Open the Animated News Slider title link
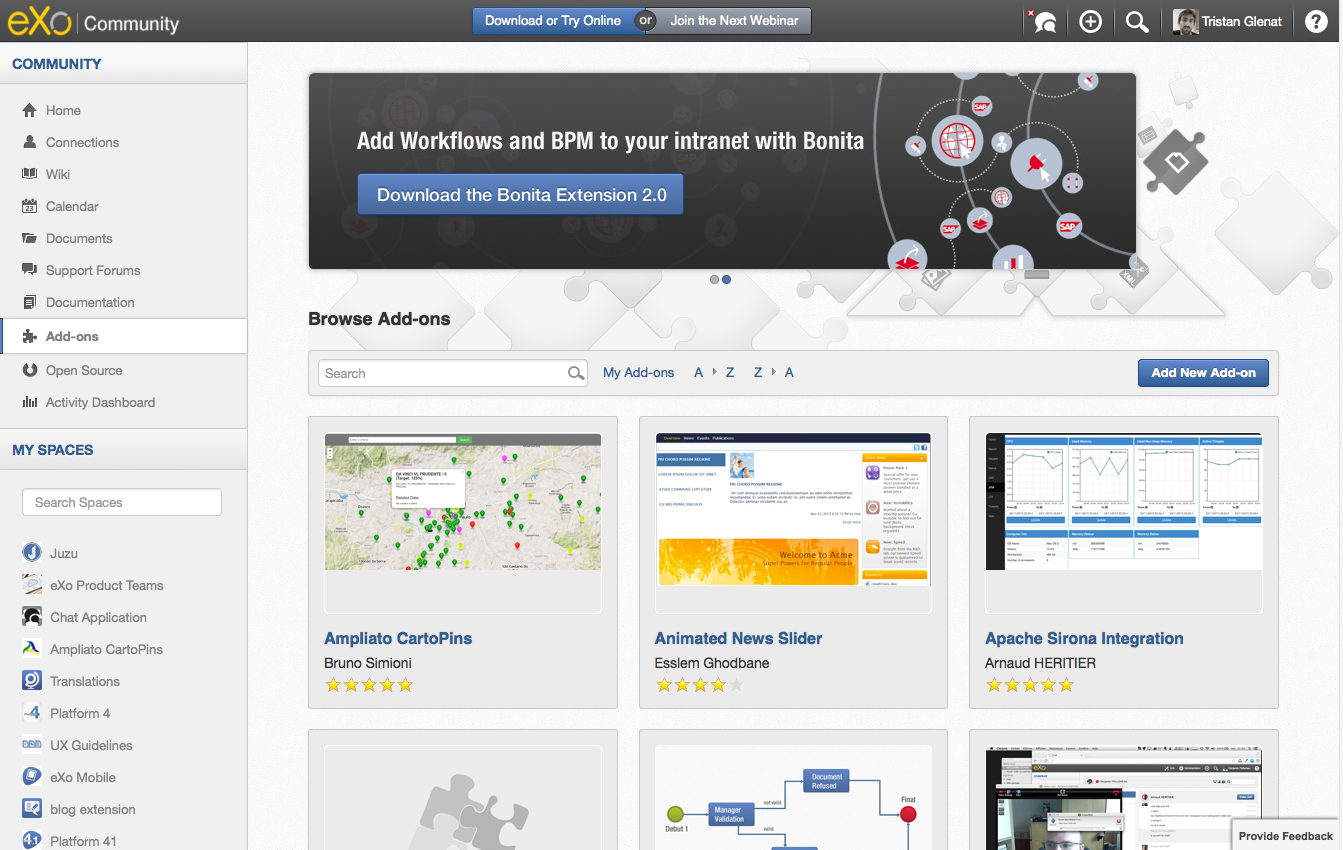The height and width of the screenshot is (850, 1343). click(x=738, y=638)
